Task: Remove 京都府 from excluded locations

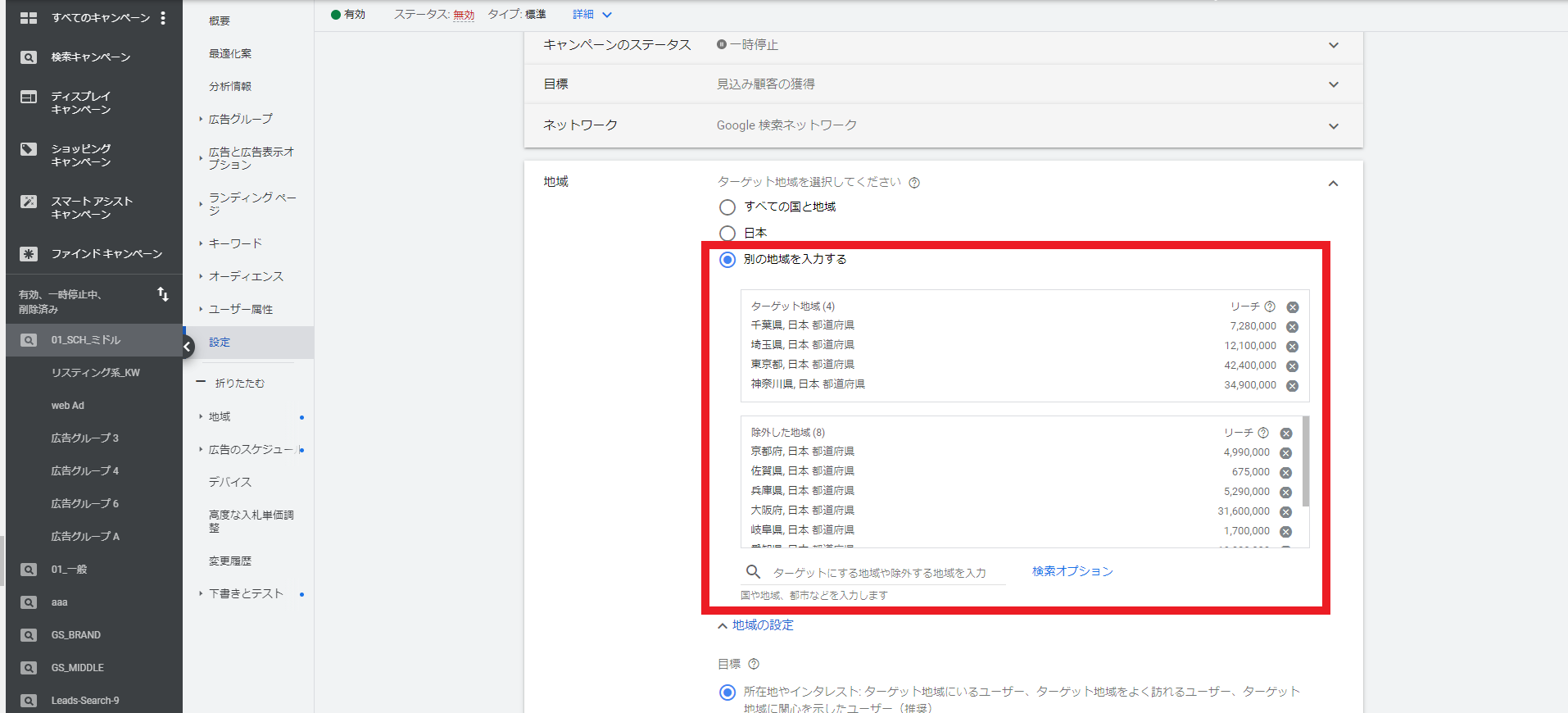Action: click(x=1285, y=453)
